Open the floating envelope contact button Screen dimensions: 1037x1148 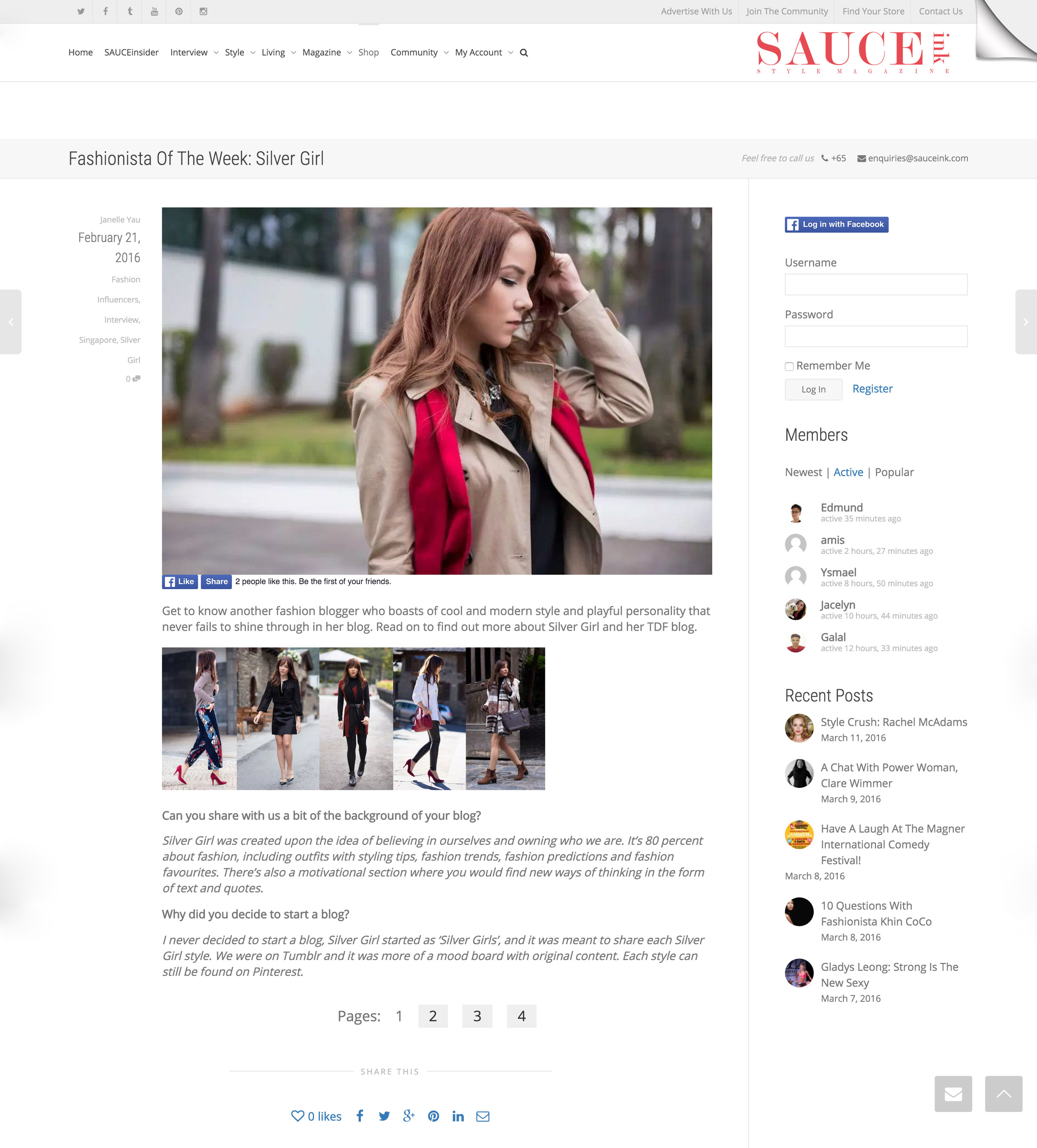point(953,1094)
